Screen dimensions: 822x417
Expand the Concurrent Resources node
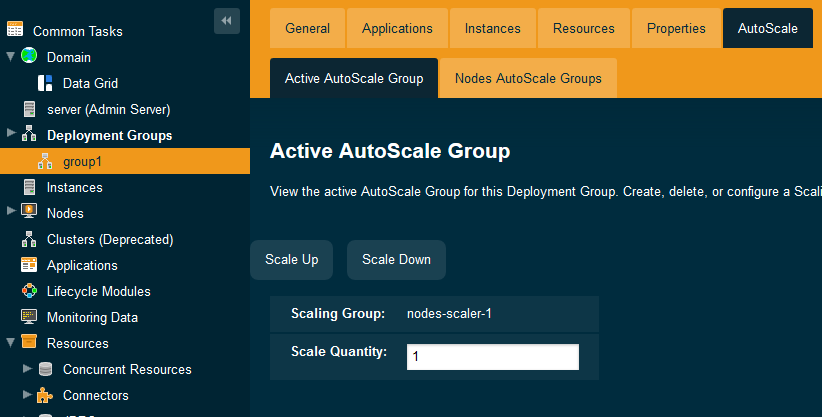(27, 369)
